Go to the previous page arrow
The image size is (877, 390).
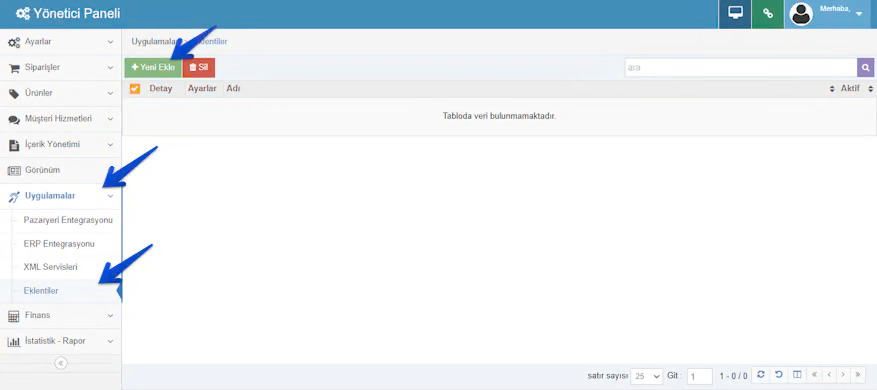[829, 374]
